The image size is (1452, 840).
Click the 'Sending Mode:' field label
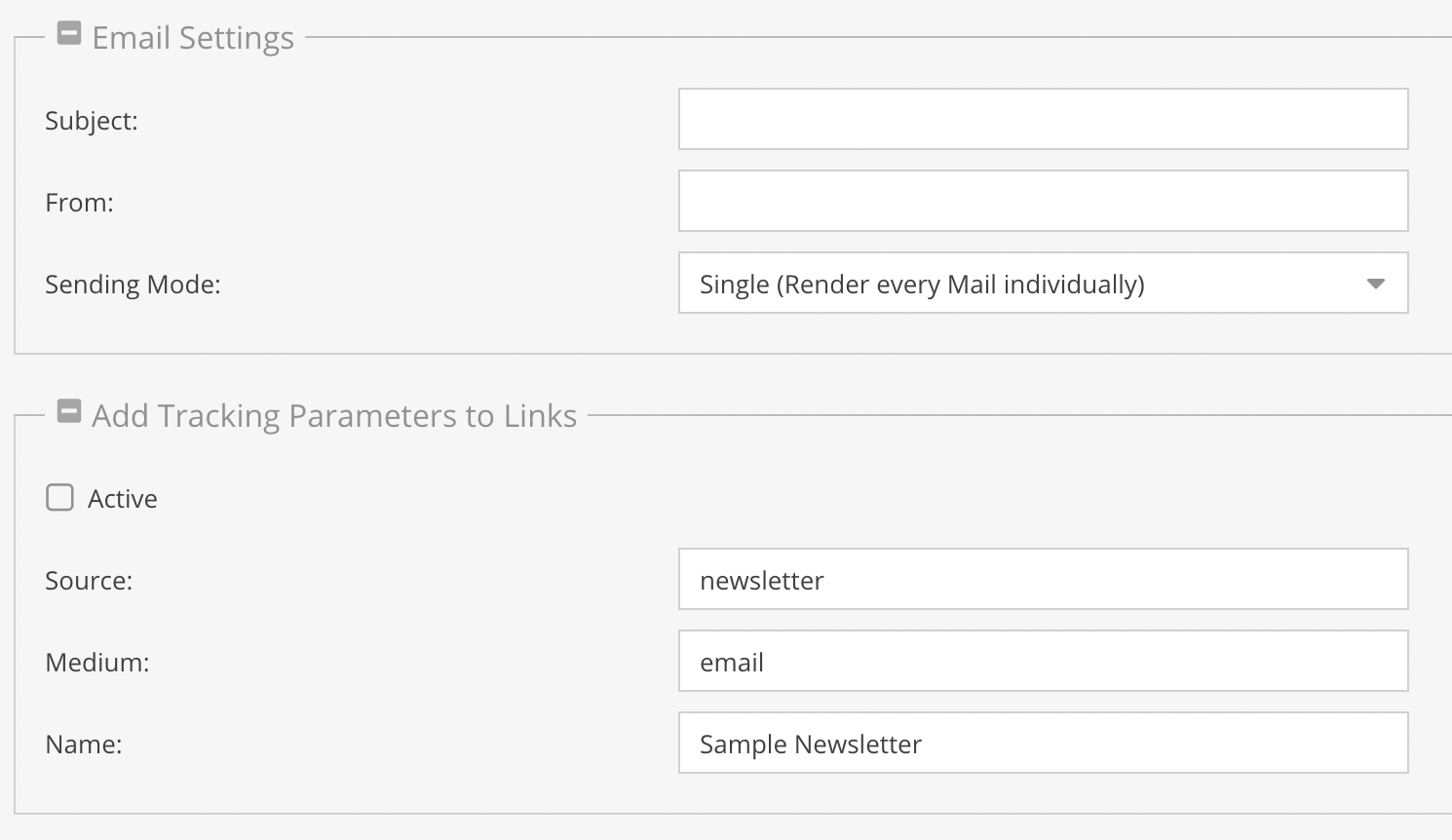(133, 285)
